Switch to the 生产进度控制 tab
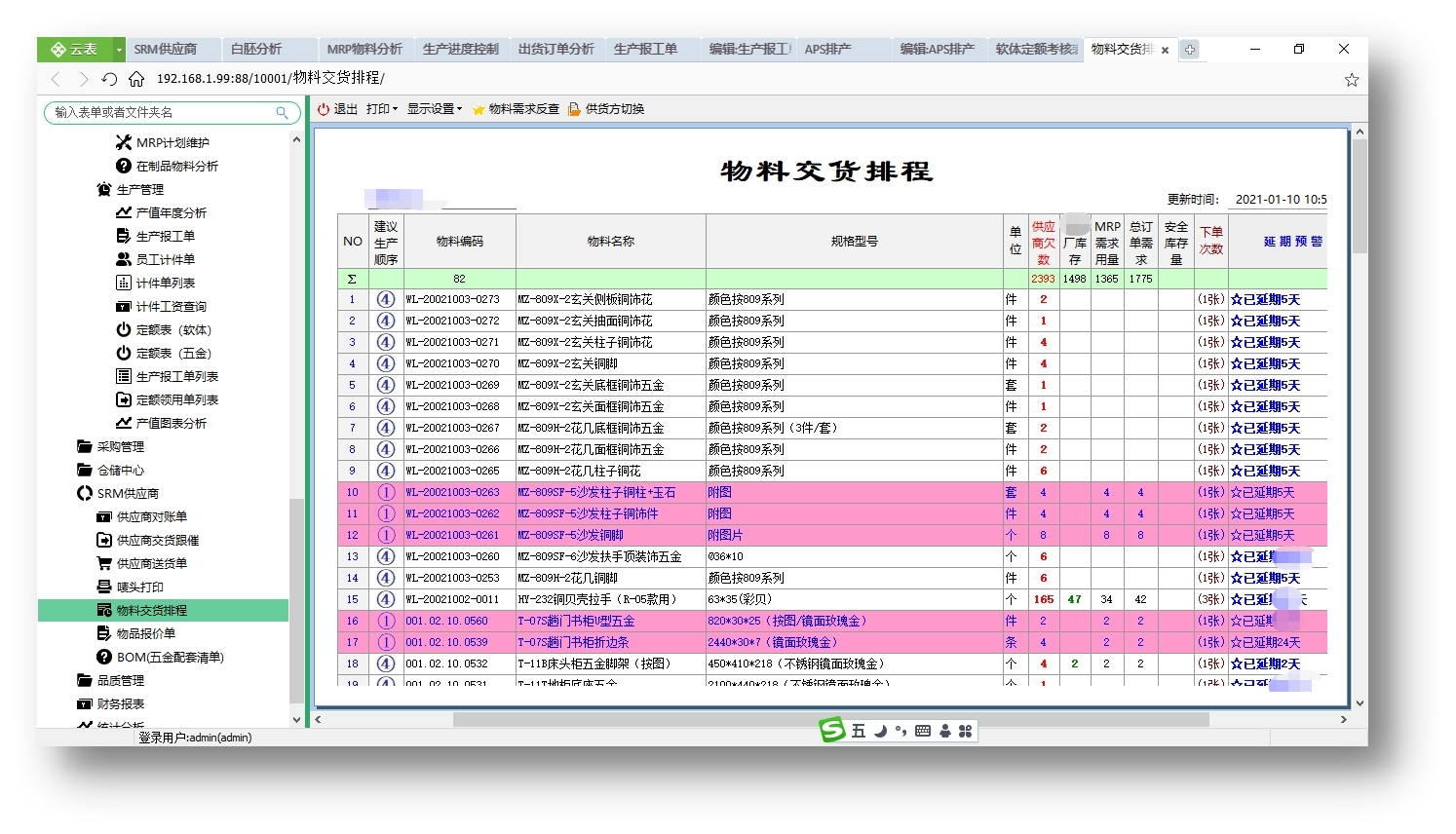1456x834 pixels. pyautogui.click(x=460, y=50)
